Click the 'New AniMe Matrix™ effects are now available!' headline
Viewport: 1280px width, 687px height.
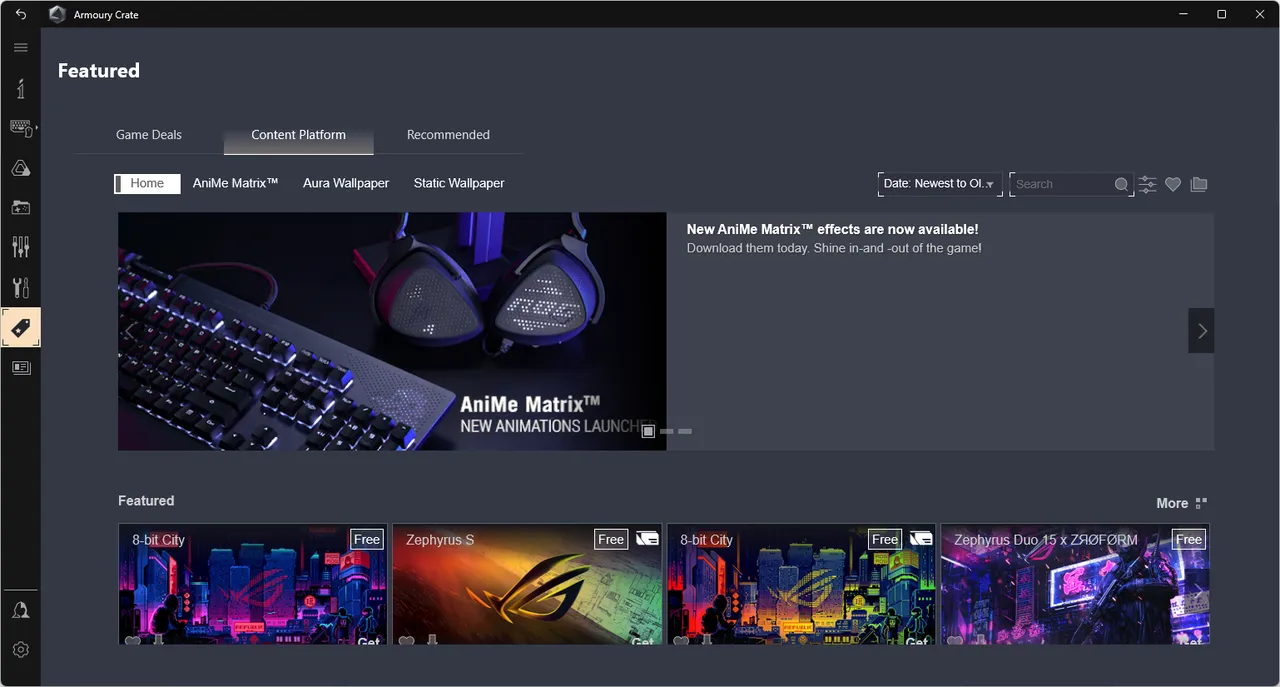pyautogui.click(x=832, y=229)
